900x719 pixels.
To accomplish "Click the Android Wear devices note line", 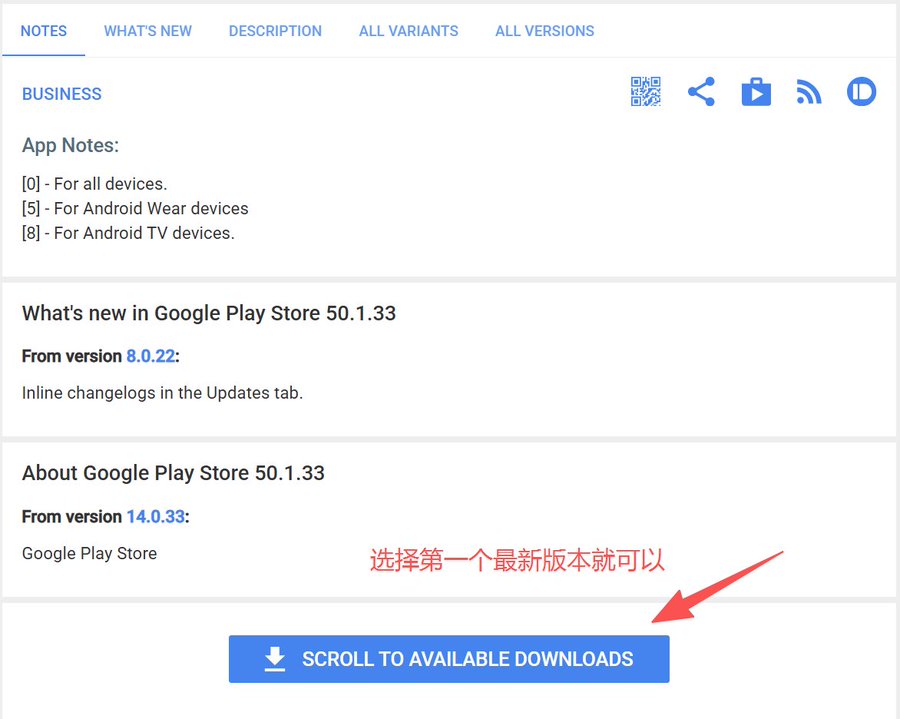I will pyautogui.click(x=135, y=209).
